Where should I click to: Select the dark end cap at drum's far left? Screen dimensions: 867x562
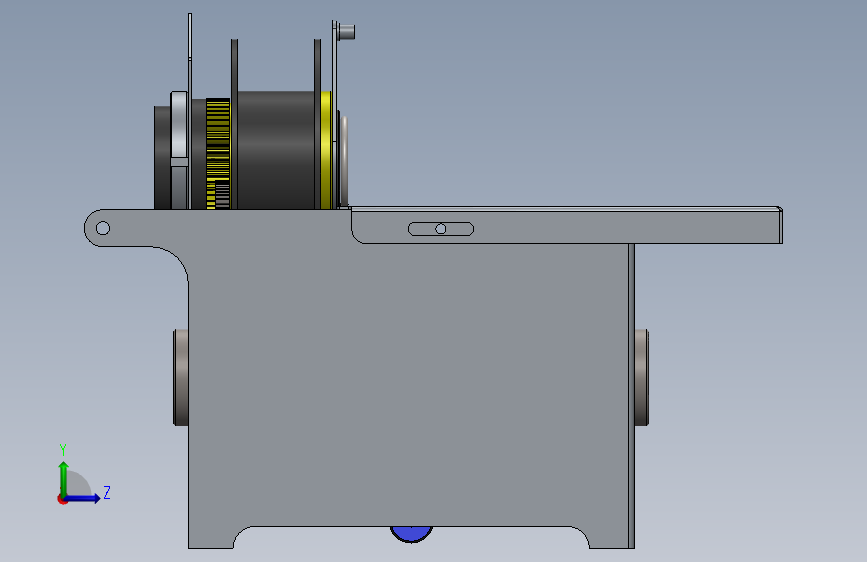point(162,158)
